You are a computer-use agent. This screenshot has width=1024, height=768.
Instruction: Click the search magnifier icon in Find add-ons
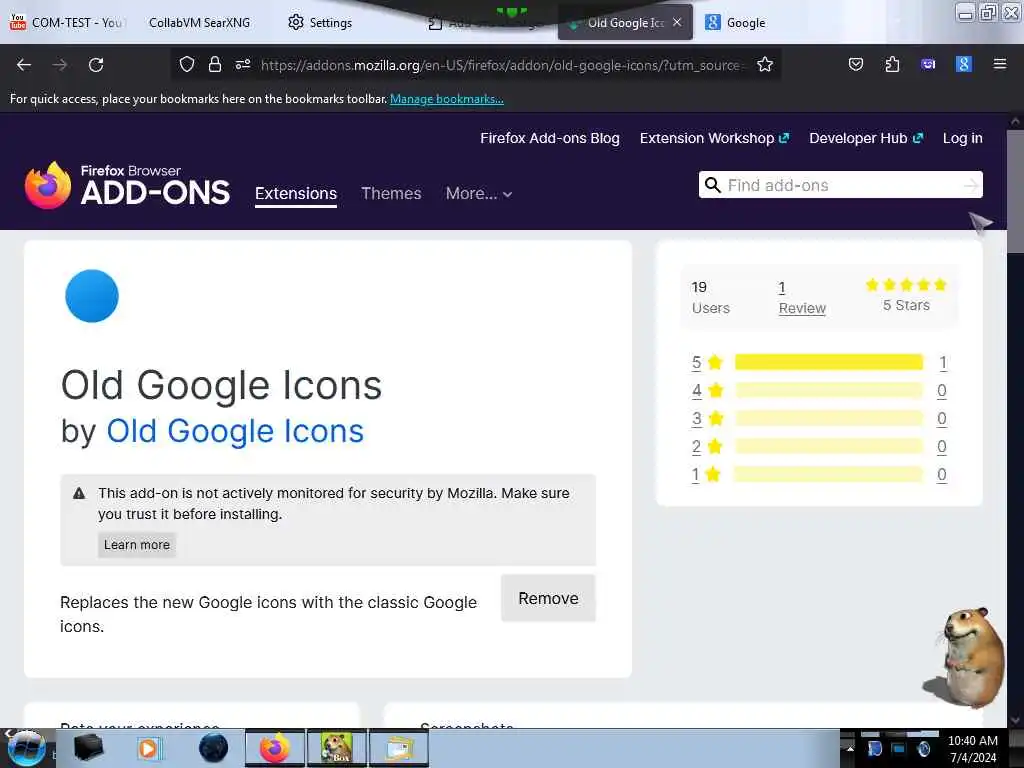click(x=713, y=185)
